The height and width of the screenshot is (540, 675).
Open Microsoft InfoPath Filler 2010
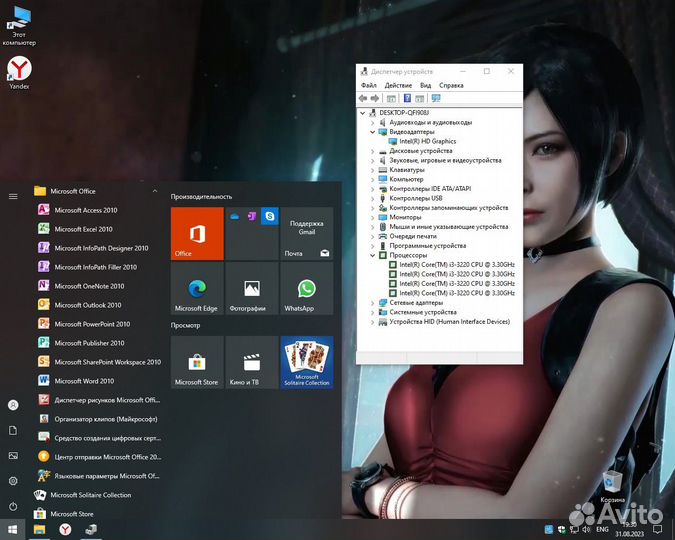coord(96,267)
